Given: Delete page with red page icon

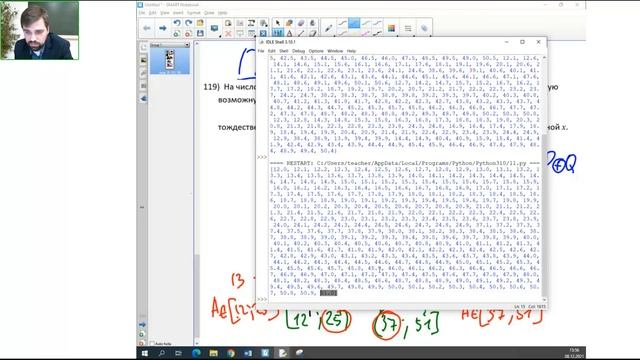Looking at the screenshot, I should [188, 33].
